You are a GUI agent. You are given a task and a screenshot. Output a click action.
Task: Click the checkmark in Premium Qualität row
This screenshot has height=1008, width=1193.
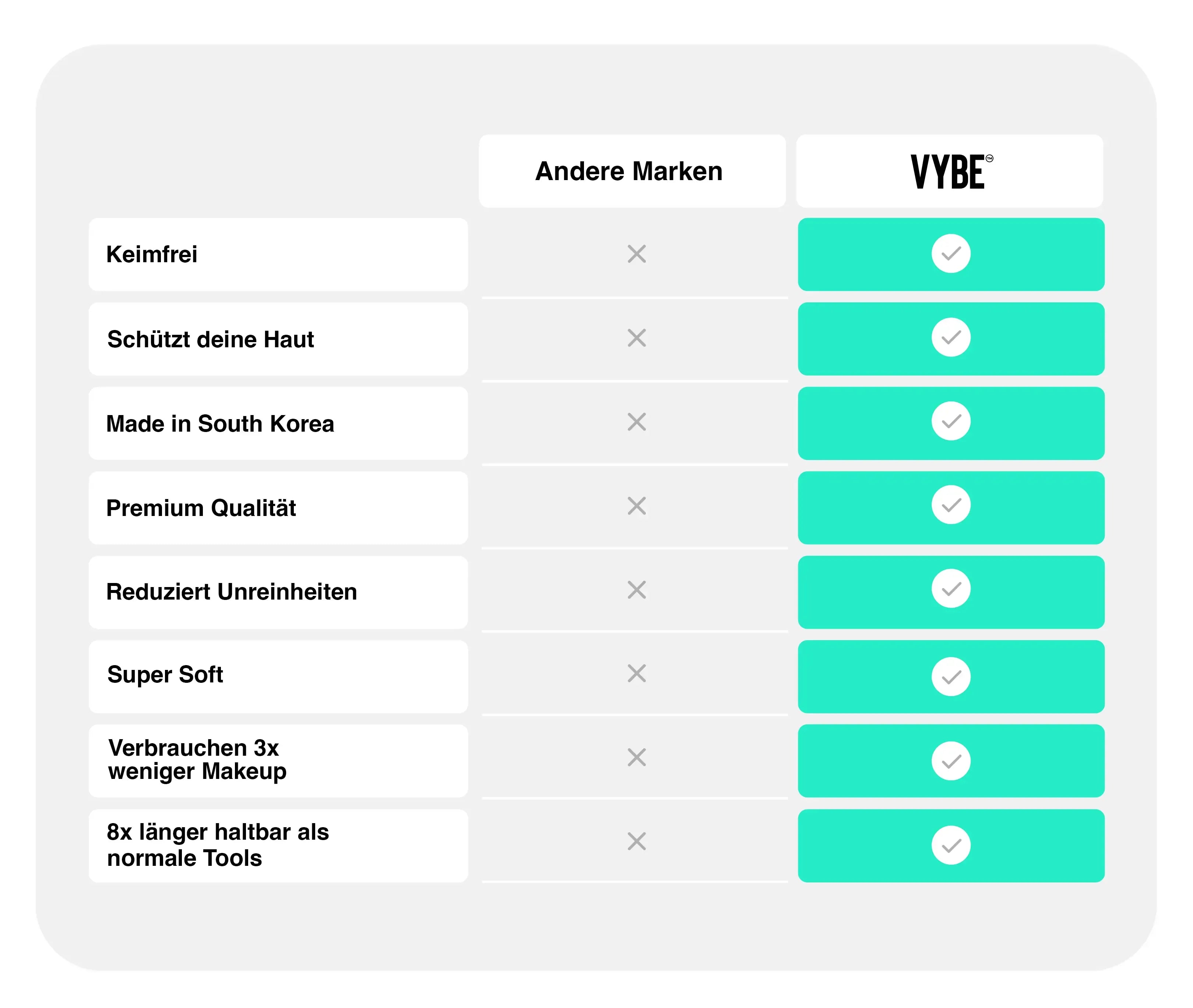[951, 505]
